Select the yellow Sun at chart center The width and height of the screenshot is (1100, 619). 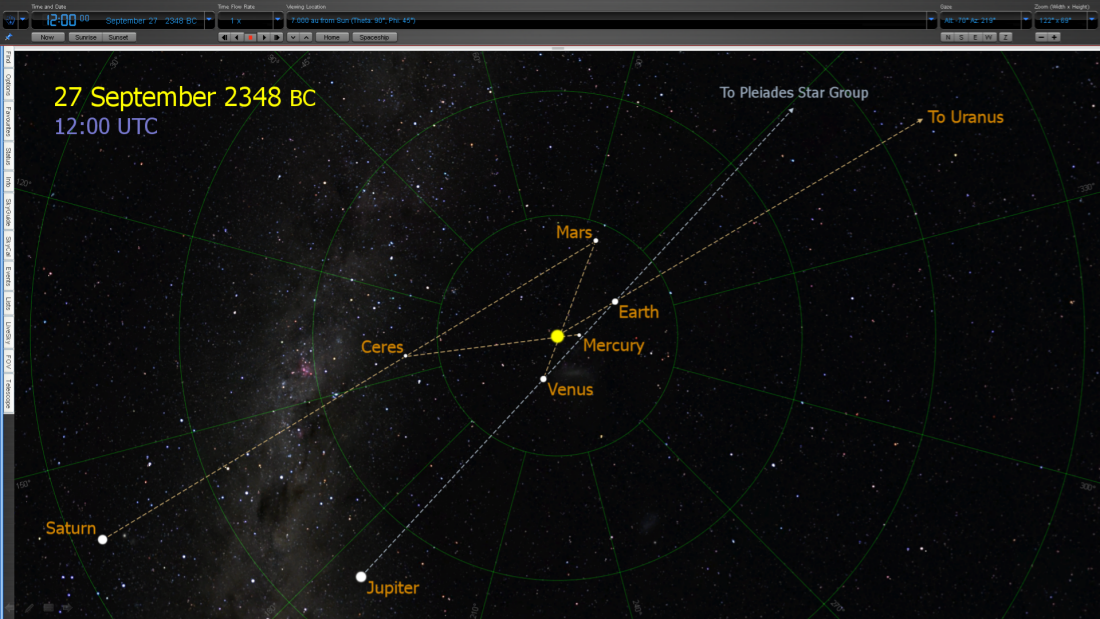557,337
